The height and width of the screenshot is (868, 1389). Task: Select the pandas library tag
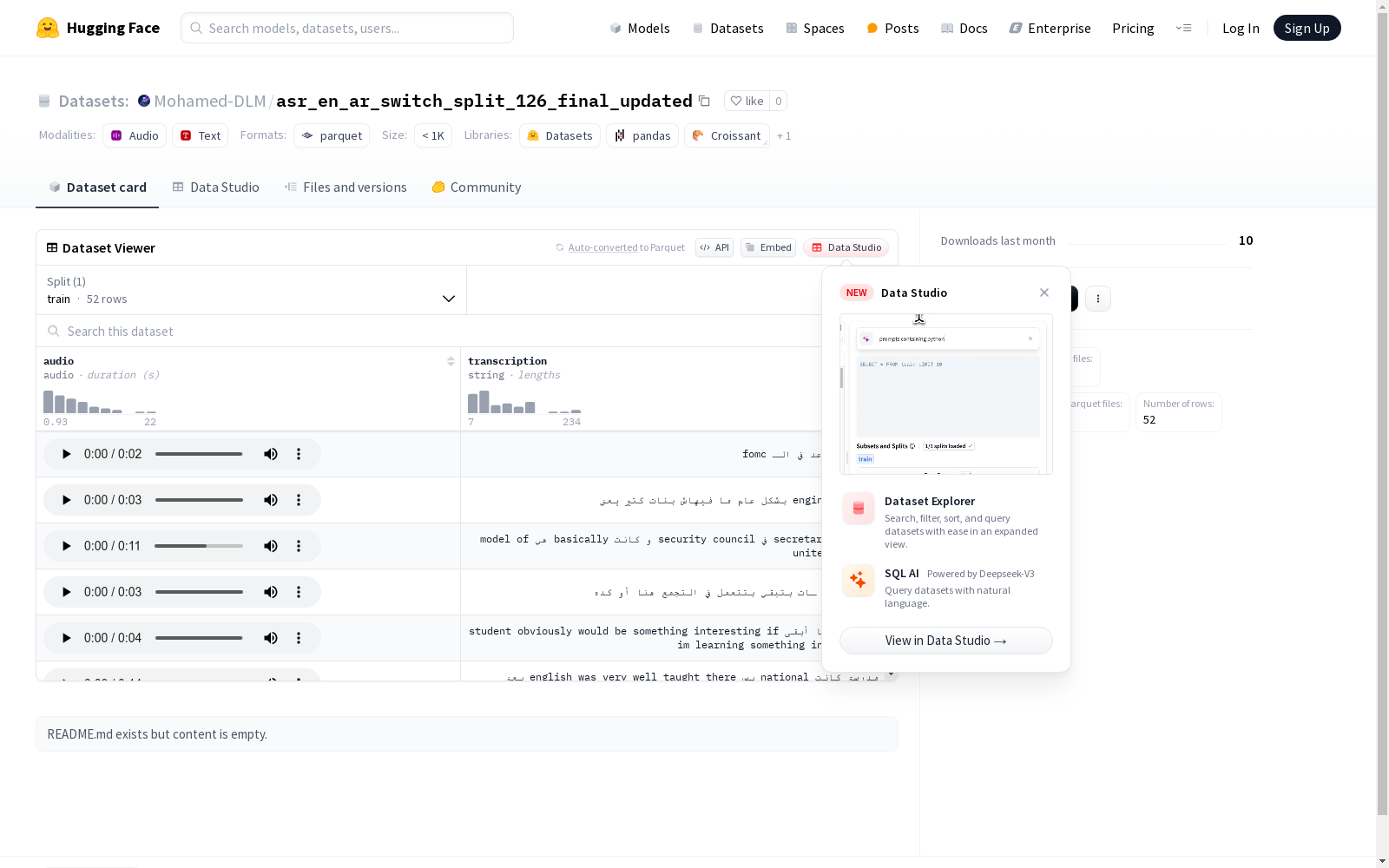pos(642,135)
